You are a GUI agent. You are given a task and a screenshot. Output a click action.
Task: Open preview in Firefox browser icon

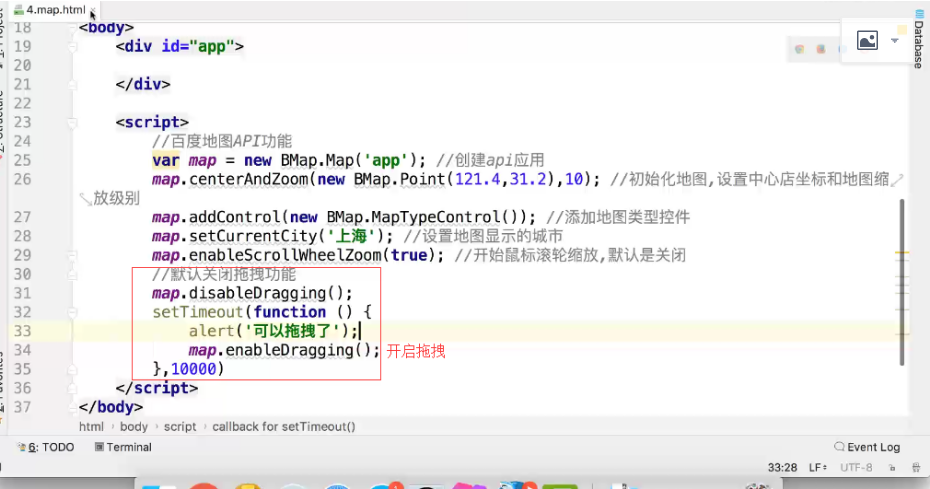(x=821, y=49)
